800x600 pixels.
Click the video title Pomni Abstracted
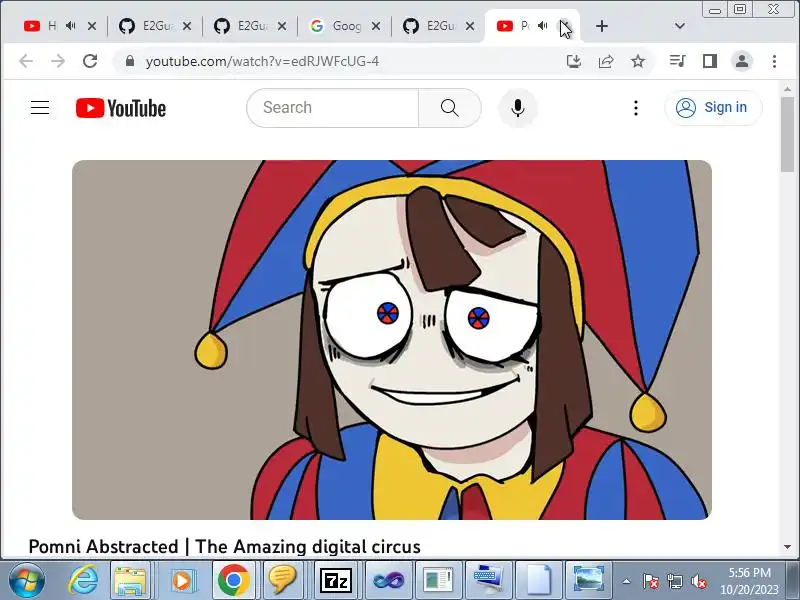pos(224,546)
